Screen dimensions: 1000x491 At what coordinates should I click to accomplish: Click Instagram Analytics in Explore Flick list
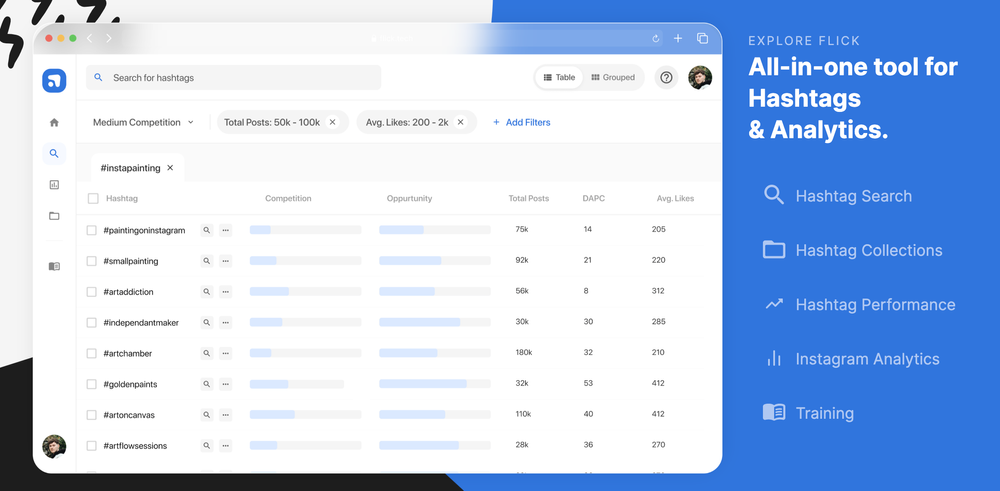coord(852,358)
